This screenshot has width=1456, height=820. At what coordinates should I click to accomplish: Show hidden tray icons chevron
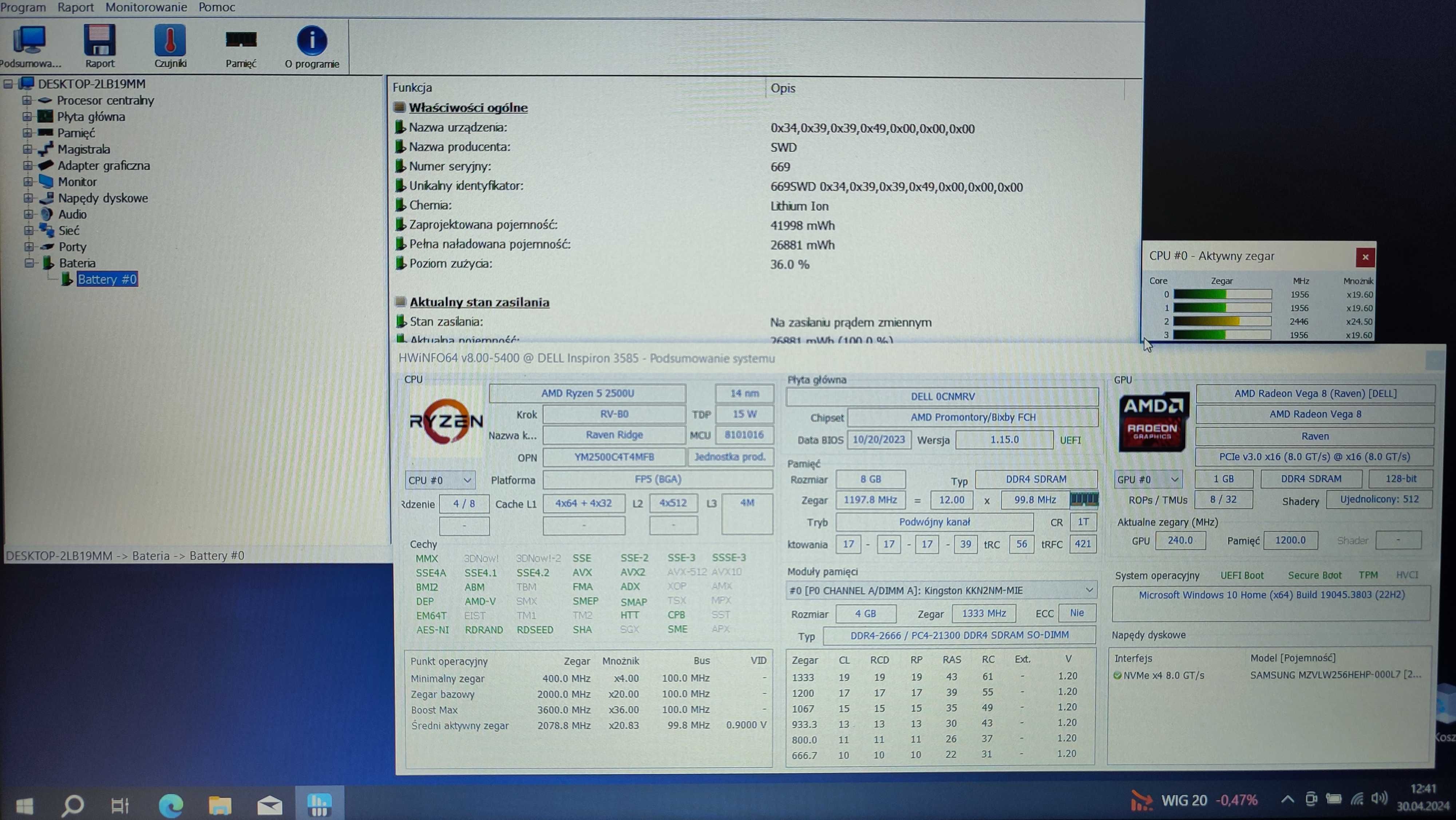[x=1287, y=800]
